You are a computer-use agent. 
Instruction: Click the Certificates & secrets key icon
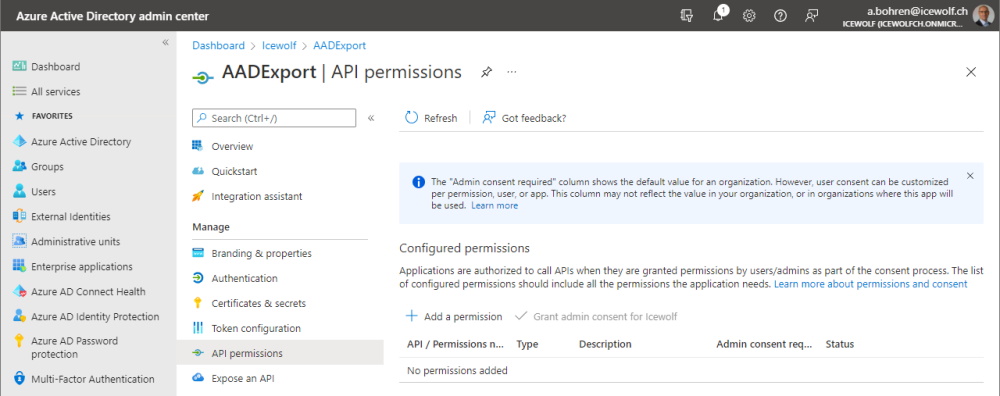point(198,304)
